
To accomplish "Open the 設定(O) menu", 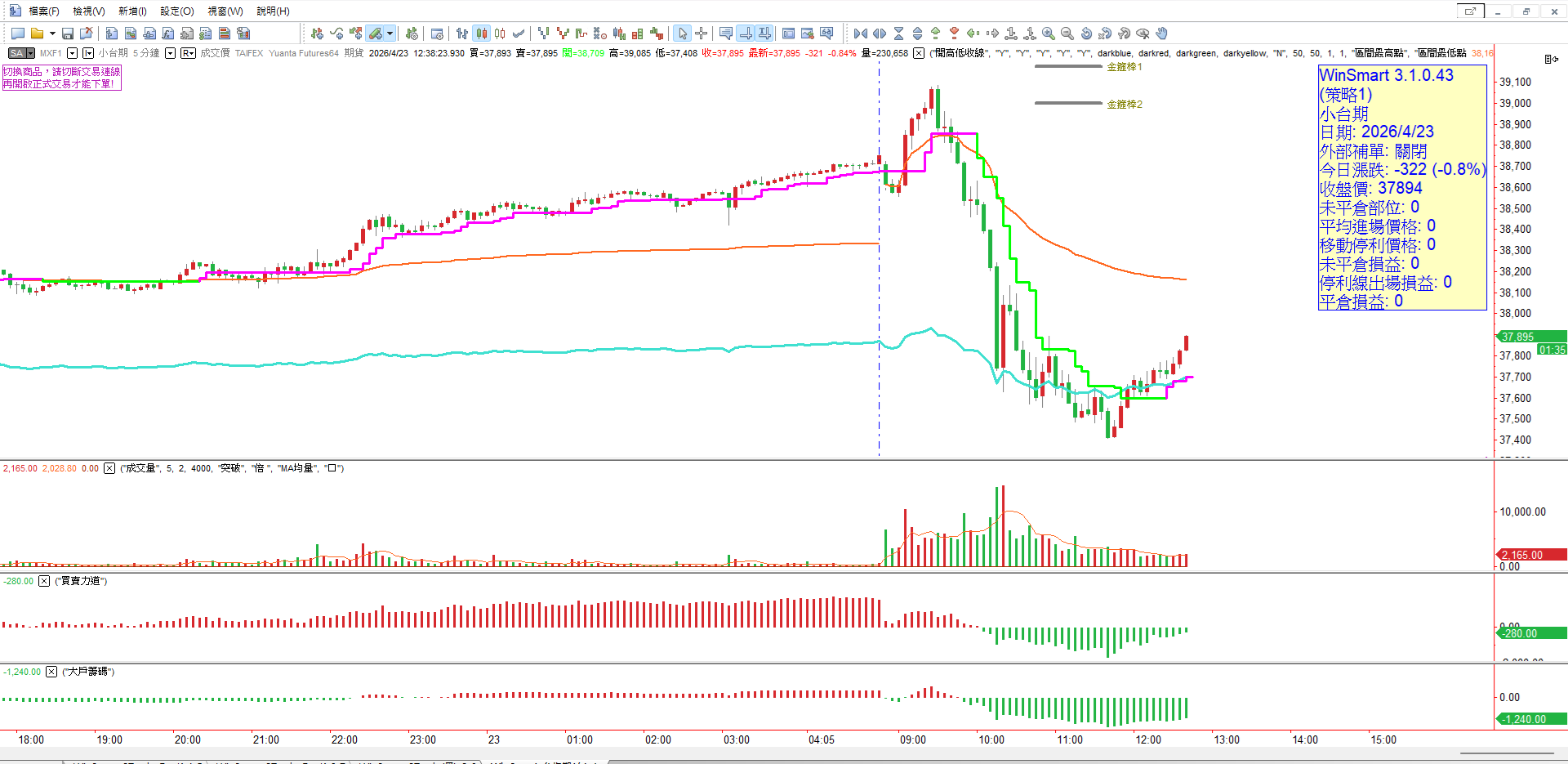I will point(176,11).
